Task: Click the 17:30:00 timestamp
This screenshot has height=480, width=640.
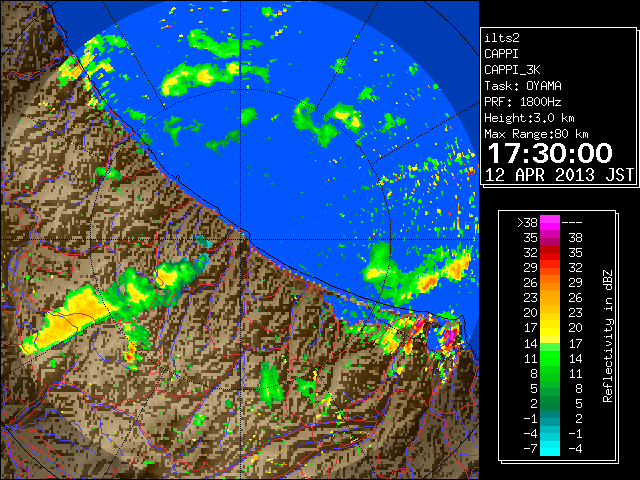Action: point(550,153)
